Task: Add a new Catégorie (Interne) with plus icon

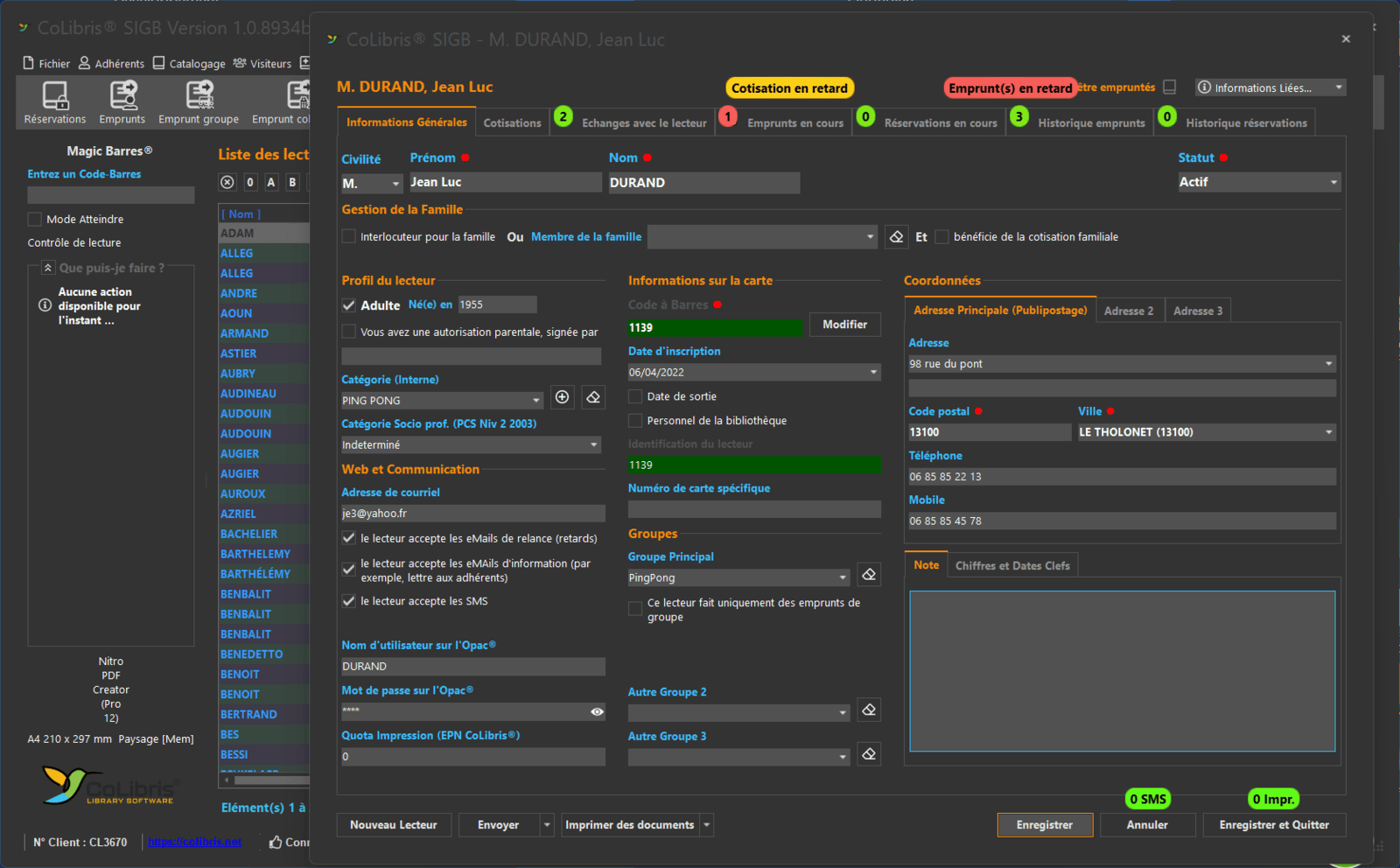Action: click(x=562, y=397)
